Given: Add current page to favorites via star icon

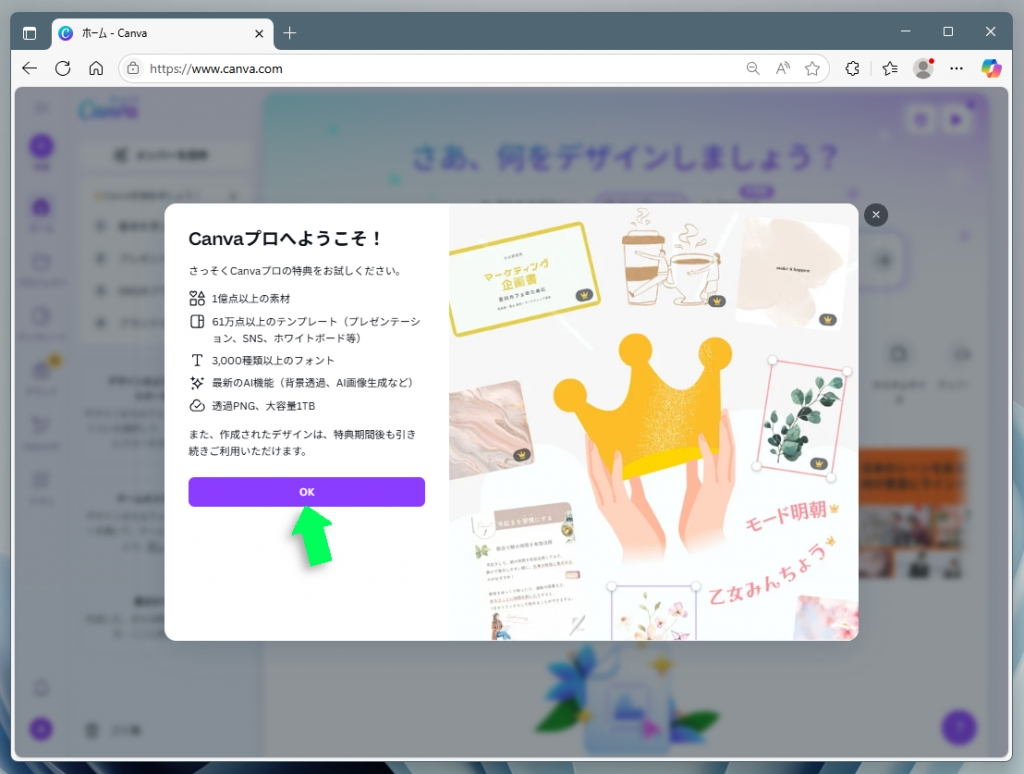Looking at the screenshot, I should pyautogui.click(x=812, y=68).
